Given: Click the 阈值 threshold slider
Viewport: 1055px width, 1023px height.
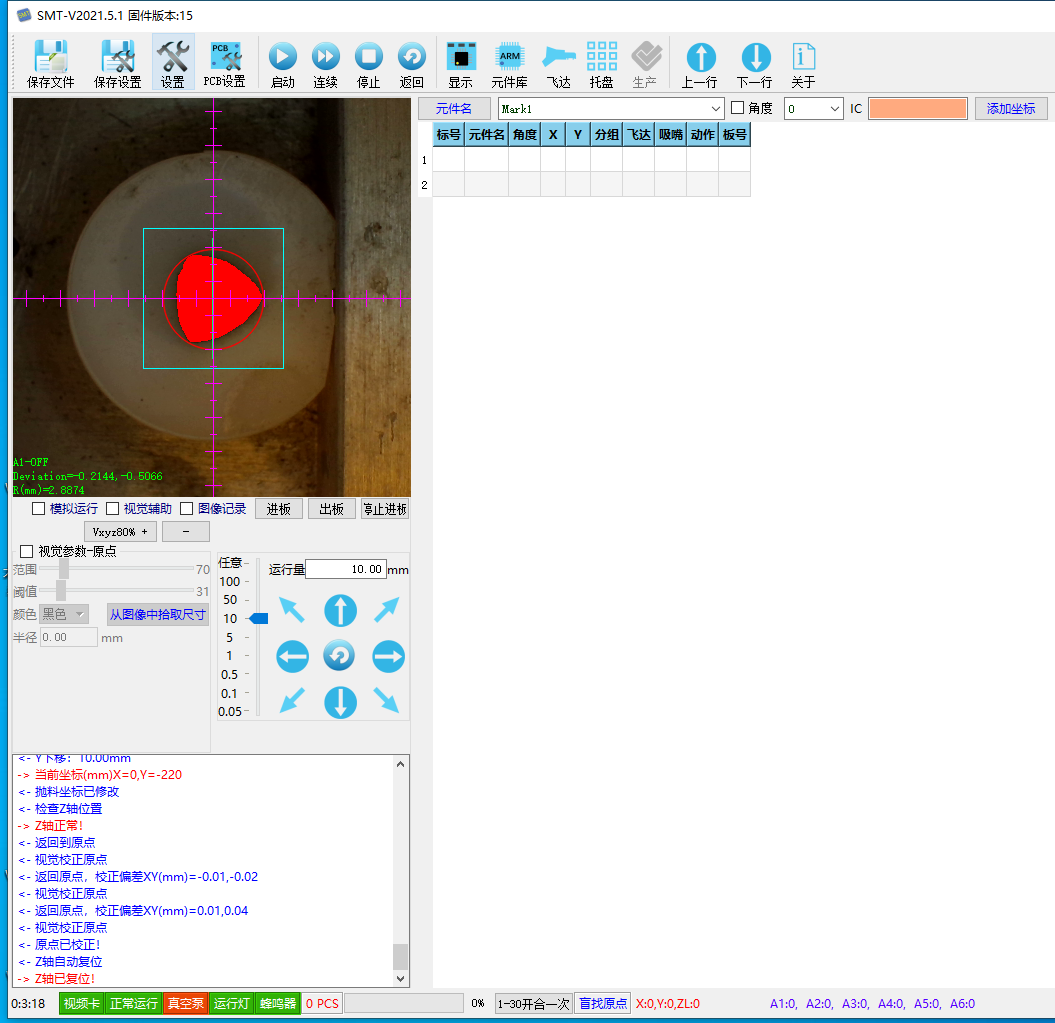Looking at the screenshot, I should coord(116,591).
